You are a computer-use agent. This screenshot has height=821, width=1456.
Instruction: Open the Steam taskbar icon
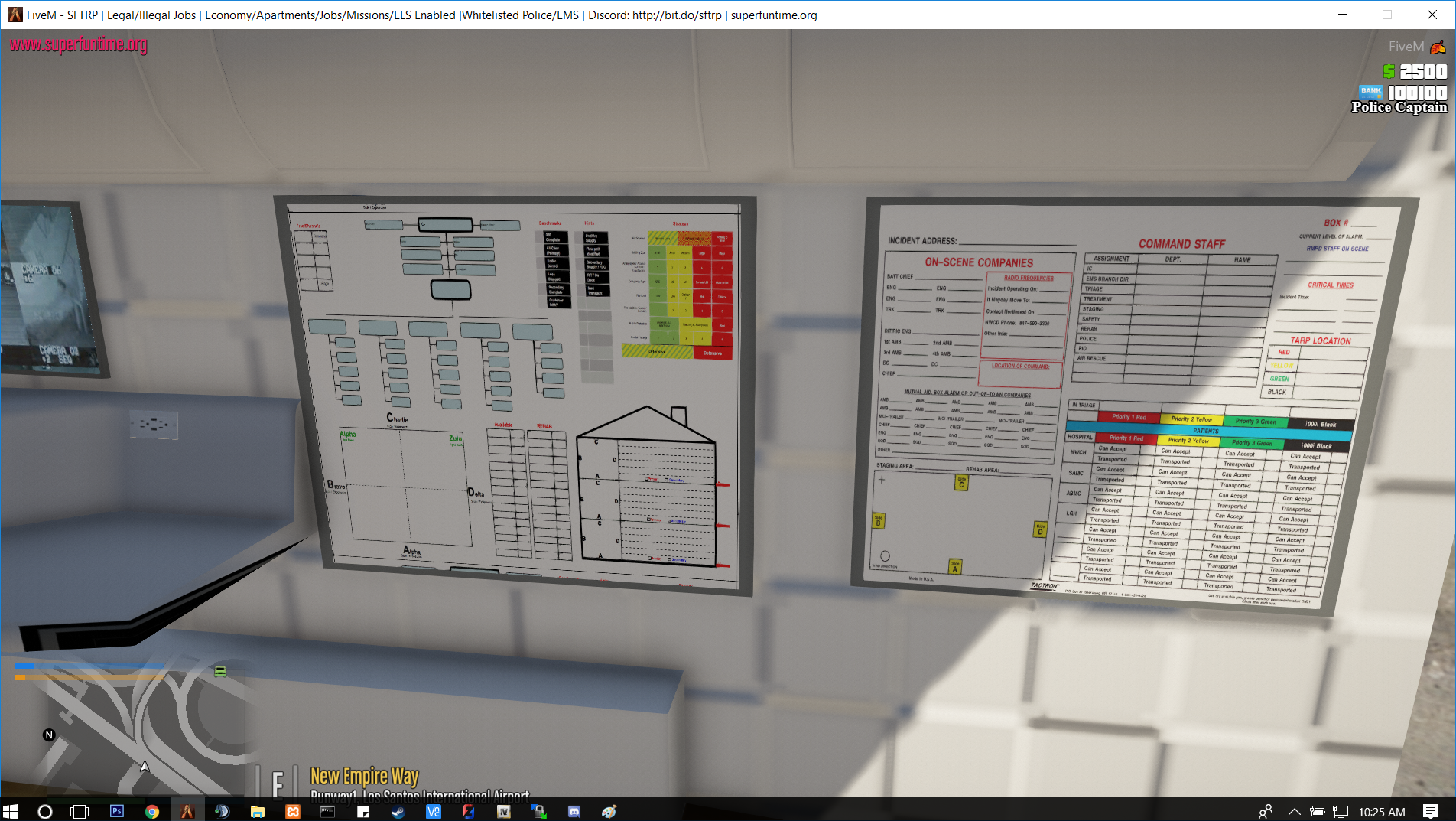[398, 811]
